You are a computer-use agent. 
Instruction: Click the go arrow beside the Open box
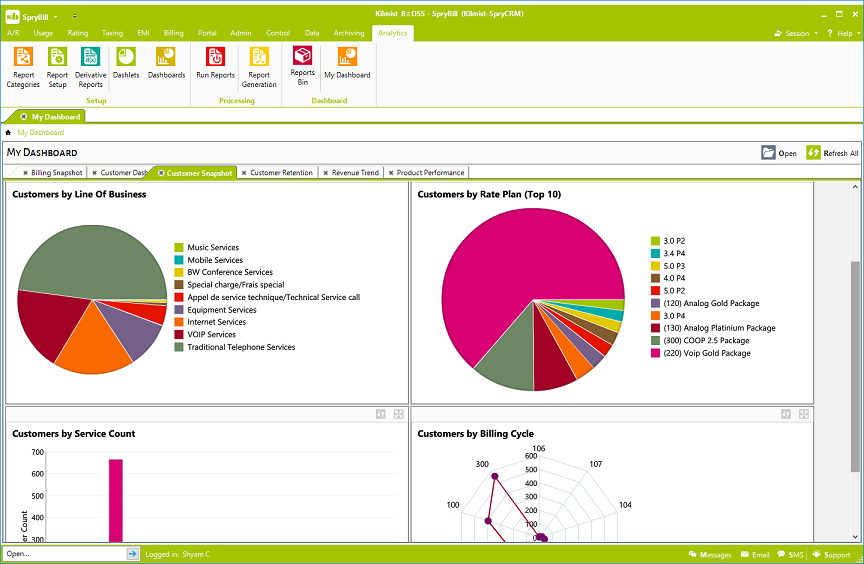point(132,554)
